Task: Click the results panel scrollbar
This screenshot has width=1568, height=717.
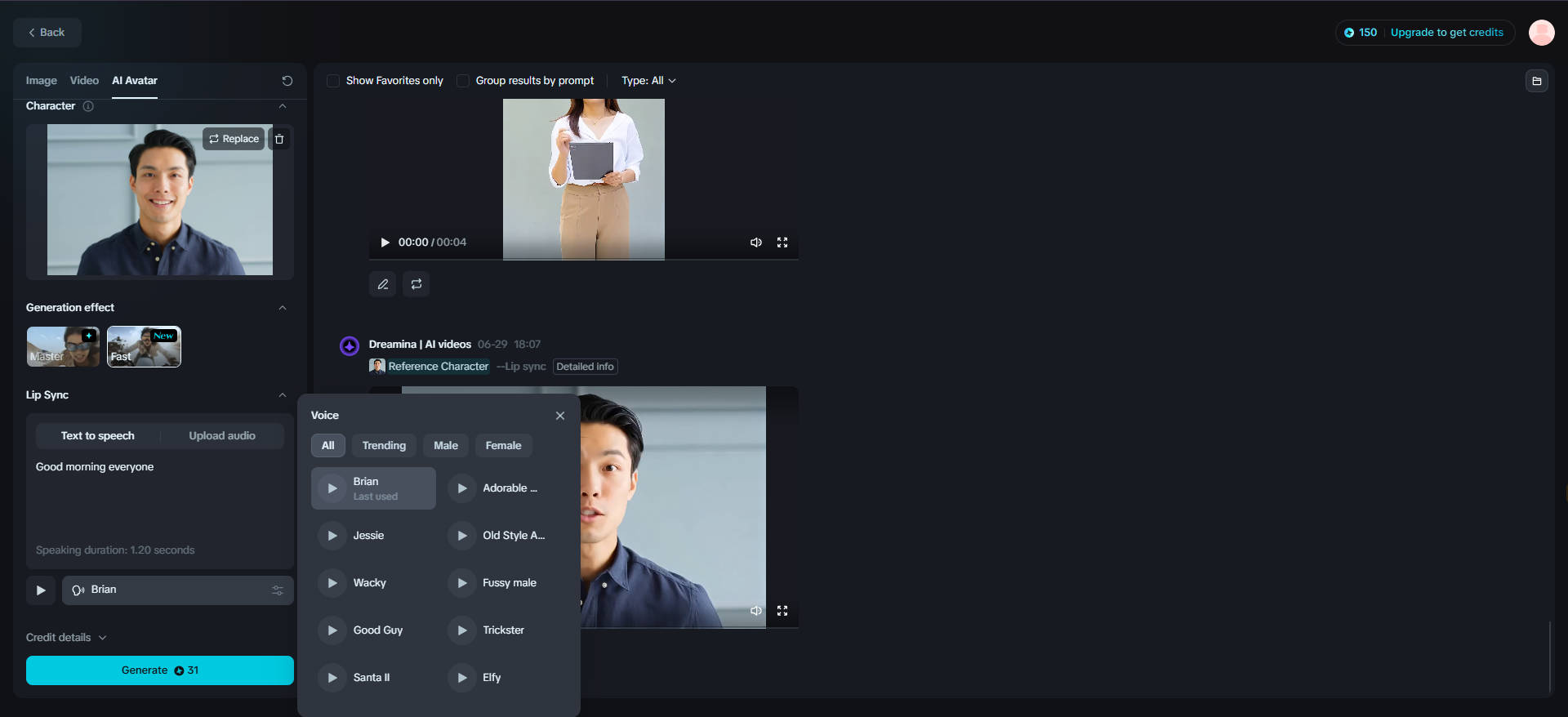Action: [1550, 657]
